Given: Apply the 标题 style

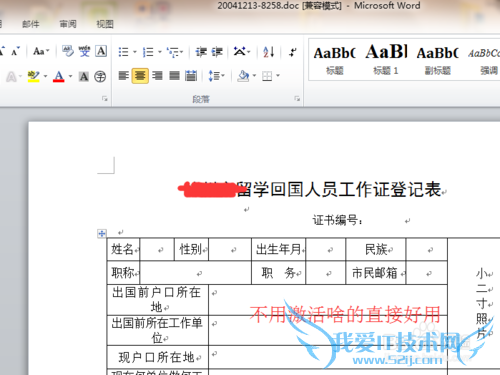Looking at the screenshot, I should coord(335,60).
